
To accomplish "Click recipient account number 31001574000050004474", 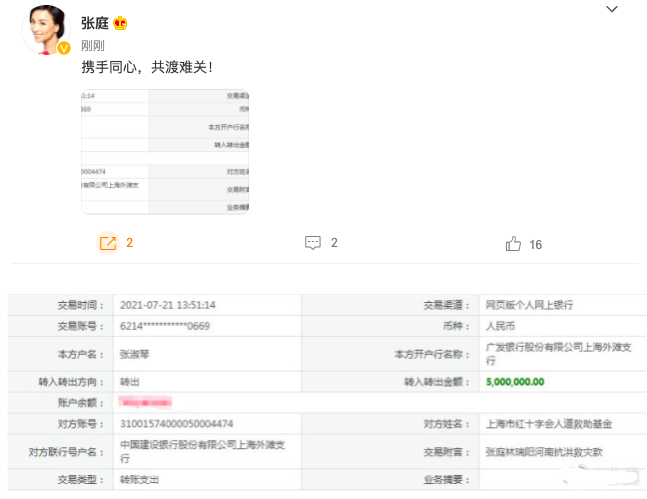I will coord(176,424).
